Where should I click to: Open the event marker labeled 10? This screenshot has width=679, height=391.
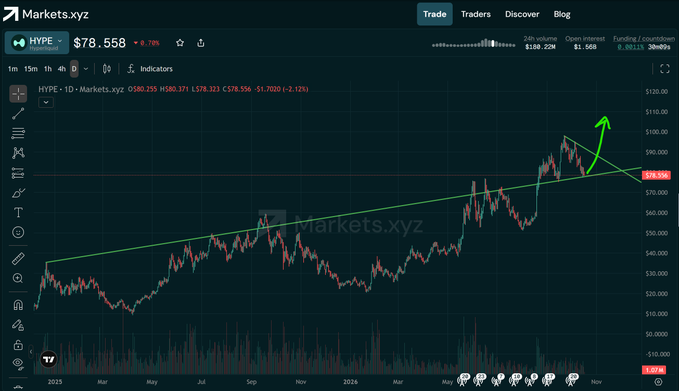click(514, 380)
